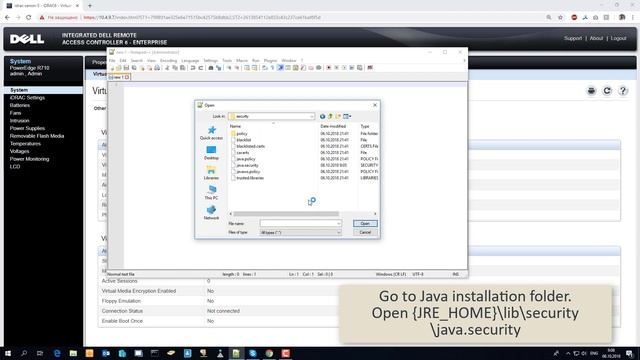This screenshot has height=360, width=640.
Task: Click the red Record macro icon
Action: coord(329,68)
